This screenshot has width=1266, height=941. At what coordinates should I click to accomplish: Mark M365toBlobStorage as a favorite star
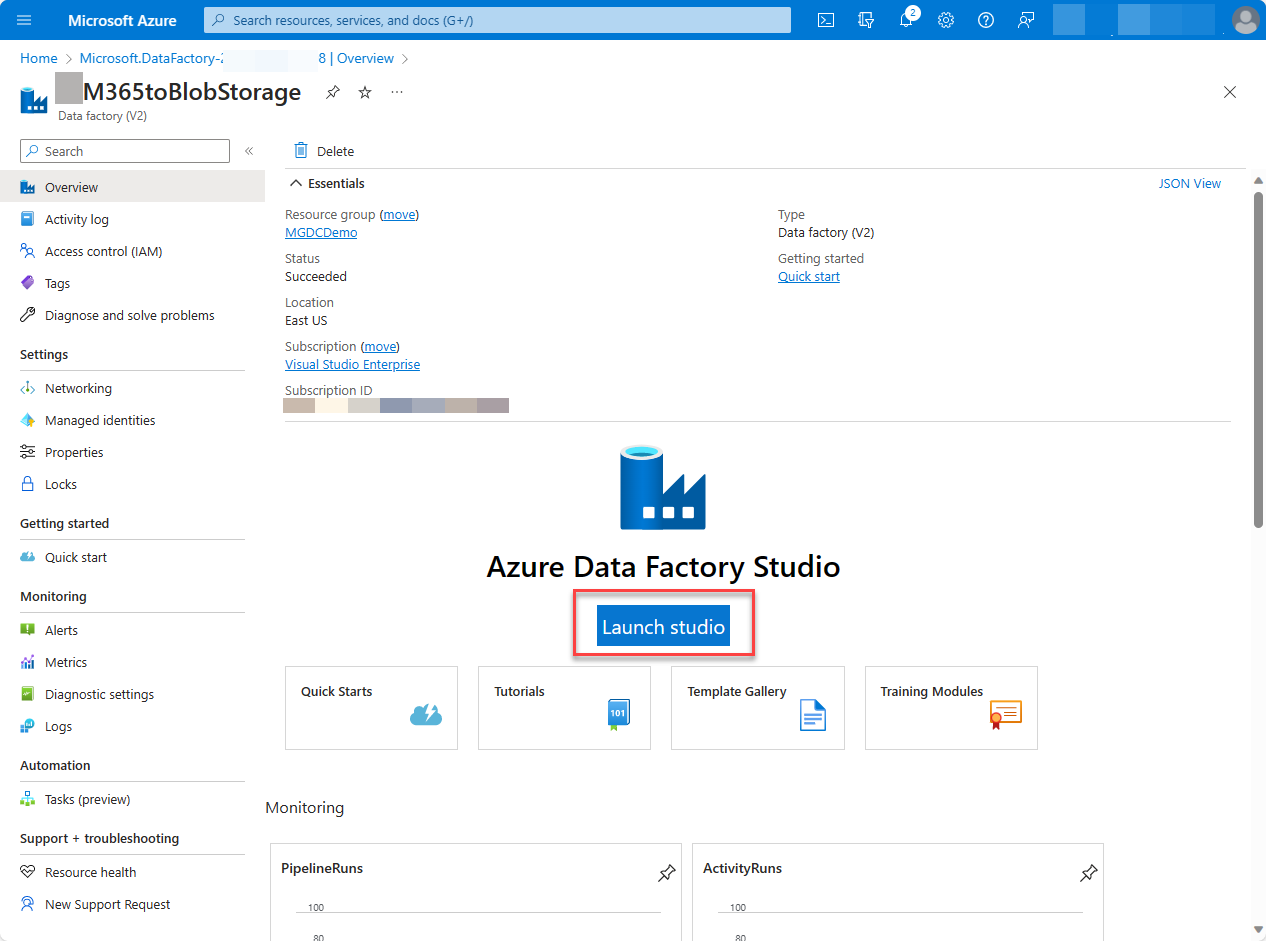click(x=364, y=92)
